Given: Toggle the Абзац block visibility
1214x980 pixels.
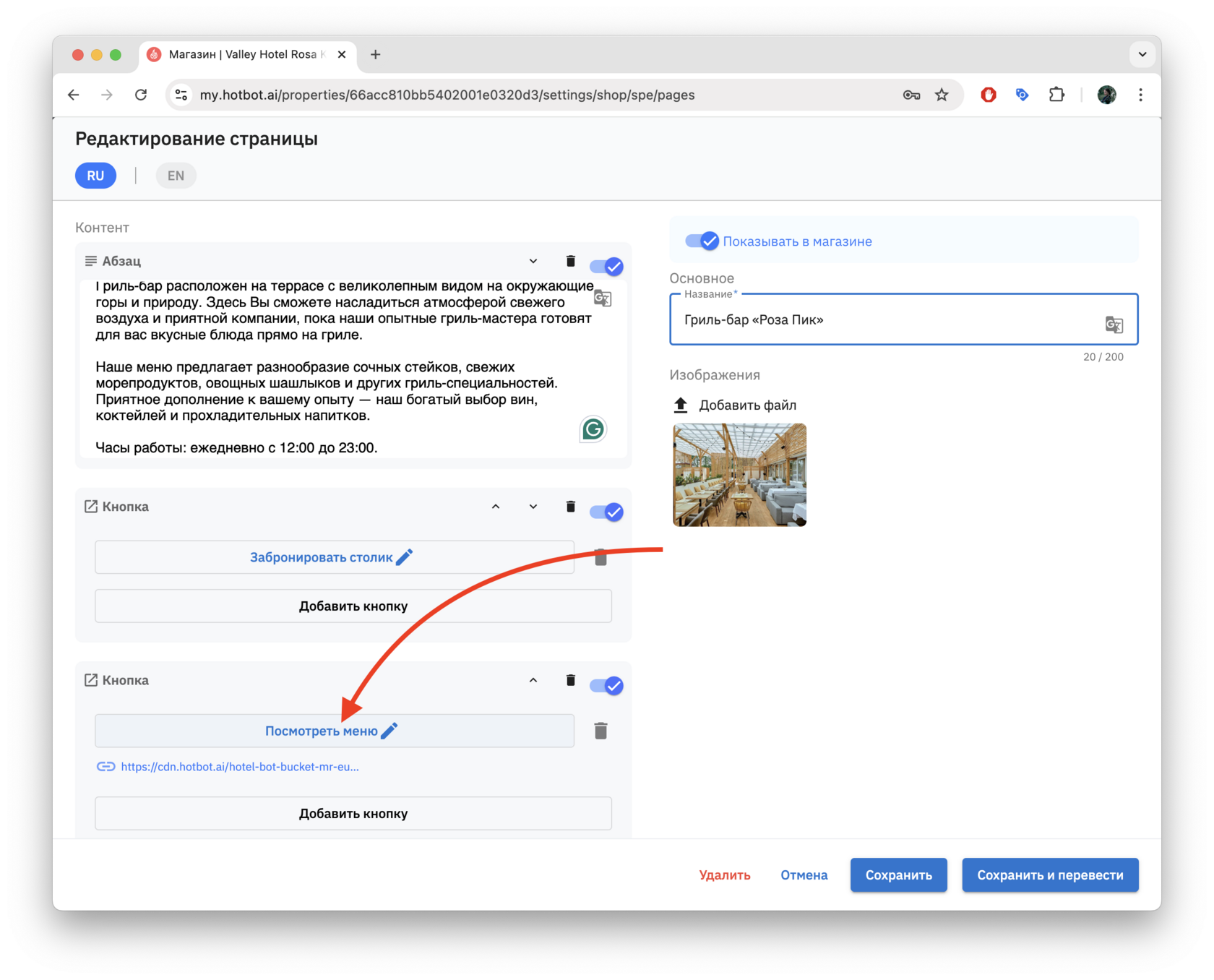Looking at the screenshot, I should click(x=606, y=266).
